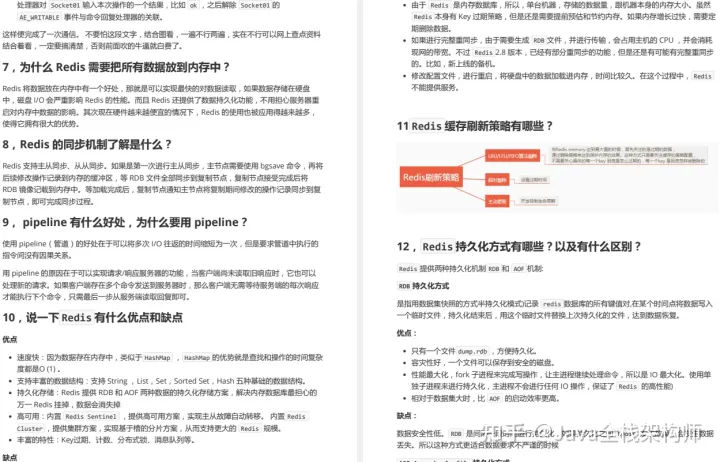Click heading "9，pipeline 有什么好处，为什么要用 pipeline？"
Image resolution: width=720 pixels, height=462 pixels.
tap(125, 222)
